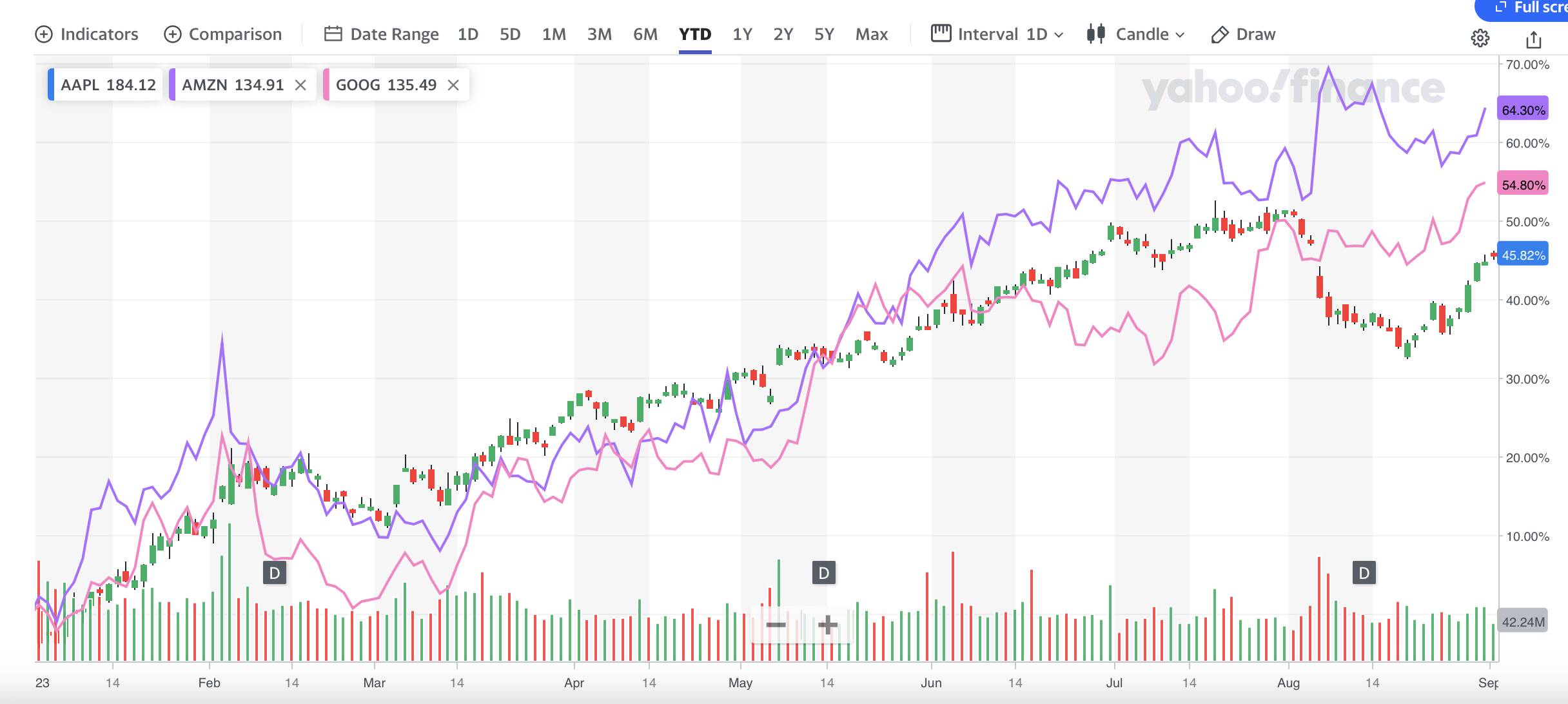Open the May dividend D marker
The width and height of the screenshot is (1568, 704).
pos(824,572)
